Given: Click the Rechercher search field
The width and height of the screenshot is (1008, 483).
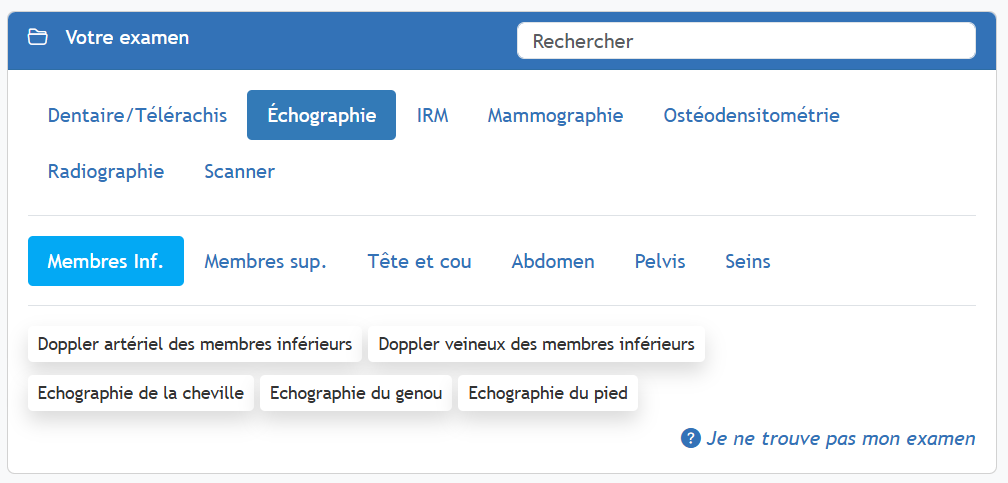Looking at the screenshot, I should point(745,41).
